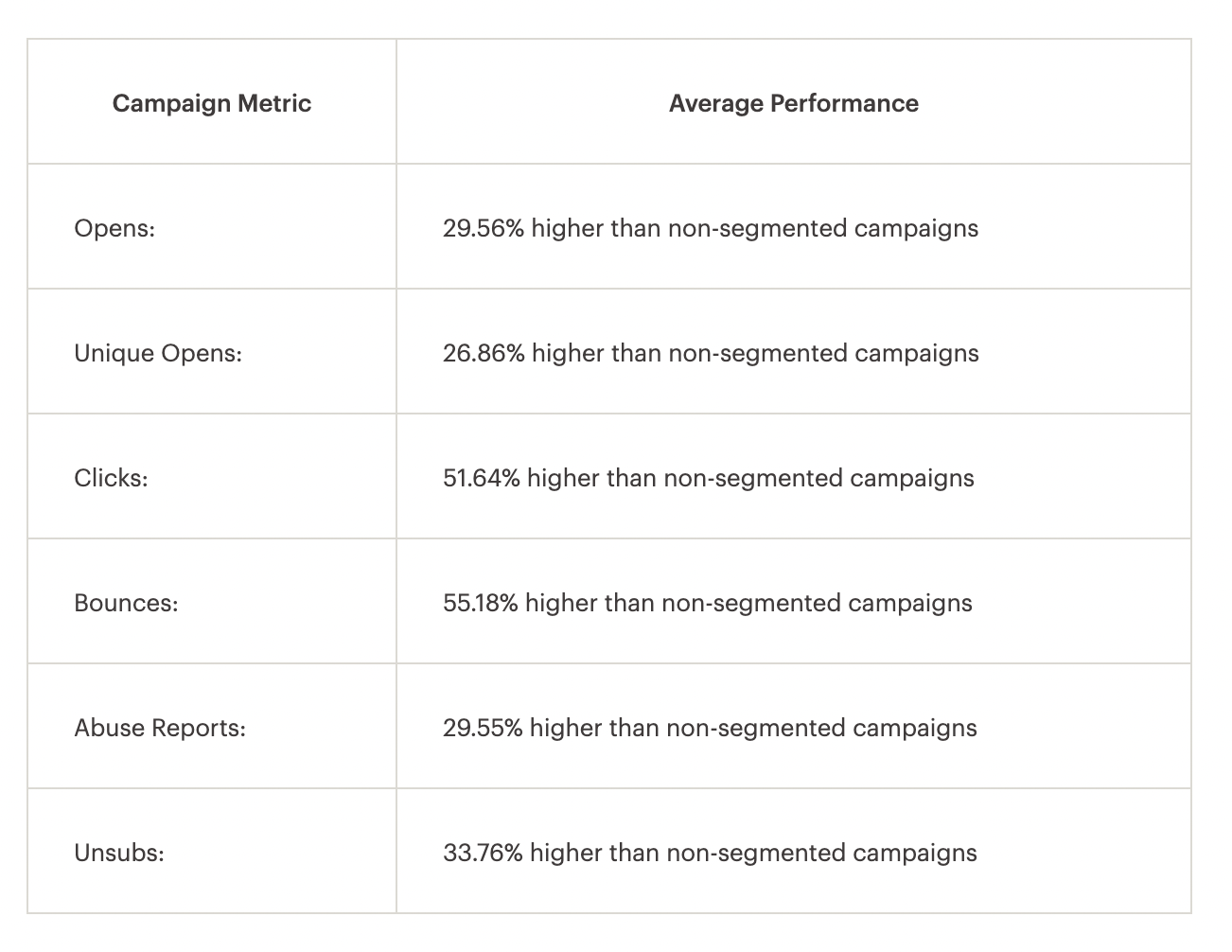Select "non-segmented campaigns" in the Clicks row
The width and height of the screenshot is (1232, 952).
pos(818,478)
